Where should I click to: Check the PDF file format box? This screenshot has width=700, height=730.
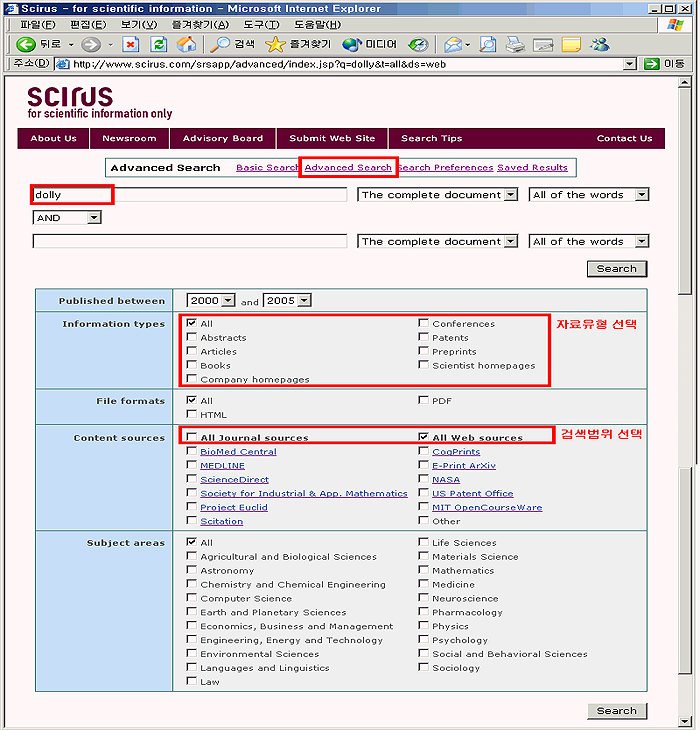[x=424, y=401]
